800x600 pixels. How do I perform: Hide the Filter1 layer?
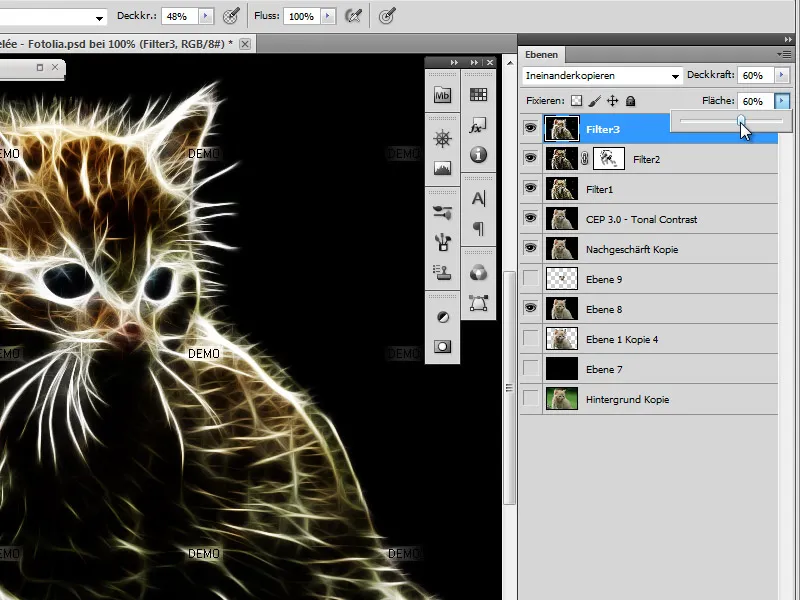pyautogui.click(x=531, y=189)
